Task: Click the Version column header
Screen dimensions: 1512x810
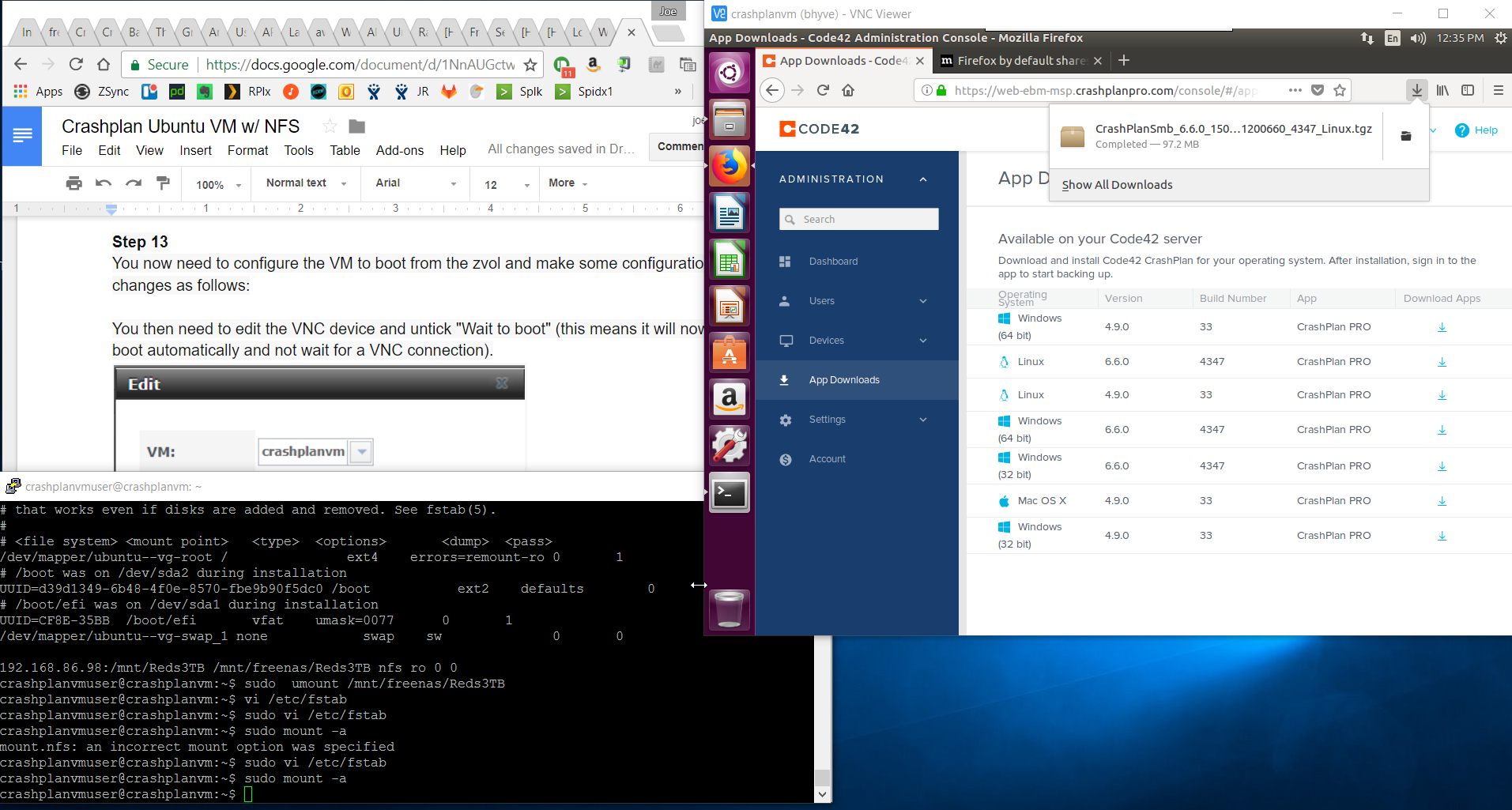Action: (1123, 299)
